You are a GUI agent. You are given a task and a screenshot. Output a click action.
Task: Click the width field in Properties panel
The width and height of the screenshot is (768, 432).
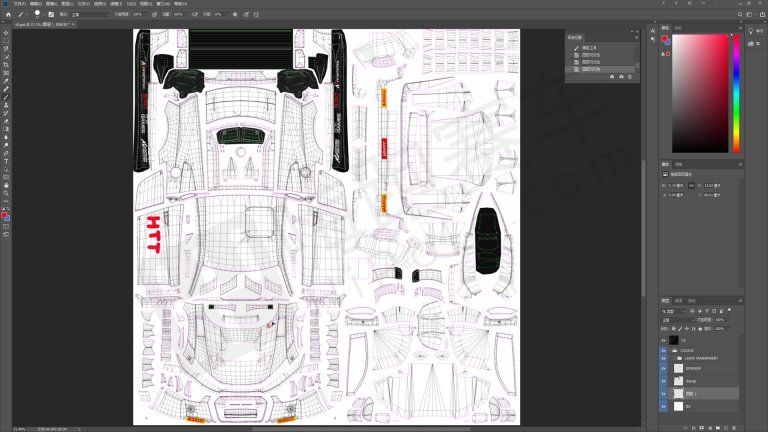[675, 186]
